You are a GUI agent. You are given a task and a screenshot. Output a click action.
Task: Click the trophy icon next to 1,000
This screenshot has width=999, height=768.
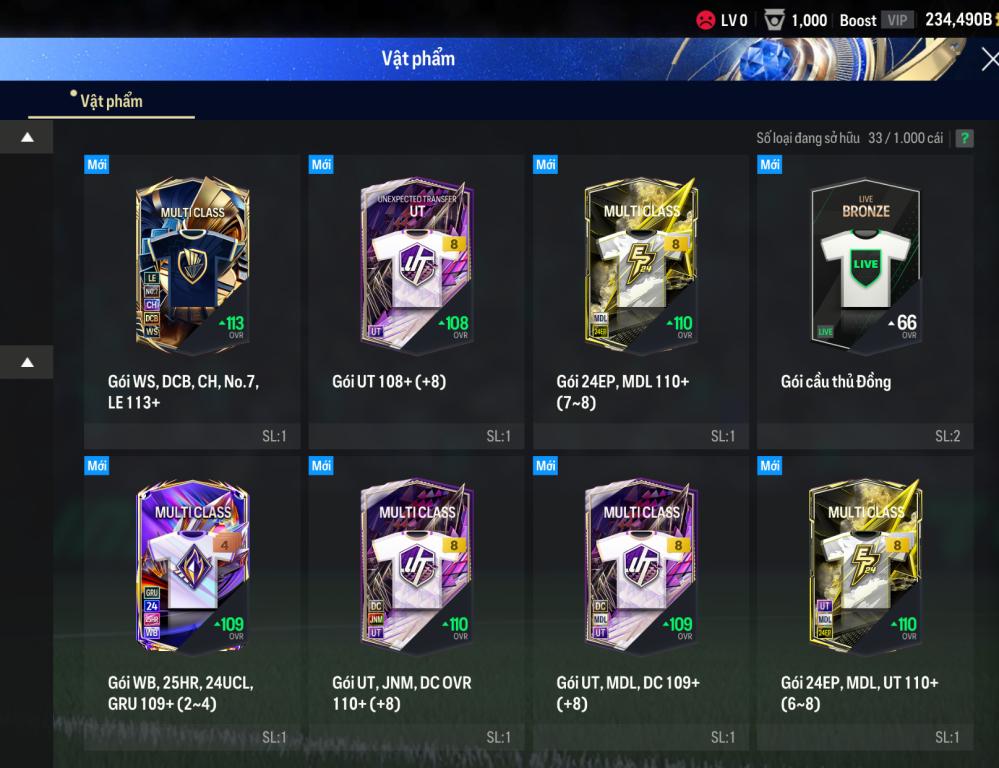774,20
